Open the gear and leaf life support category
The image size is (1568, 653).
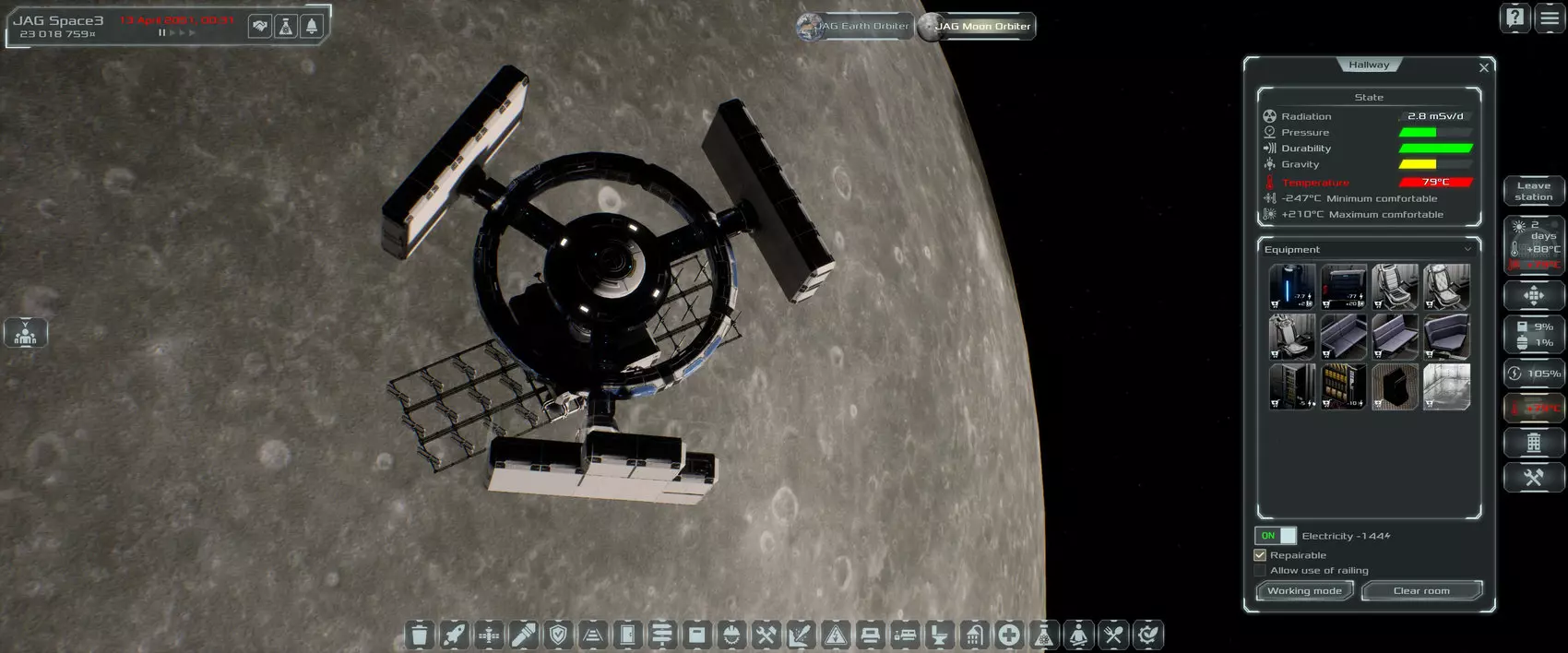point(1147,635)
